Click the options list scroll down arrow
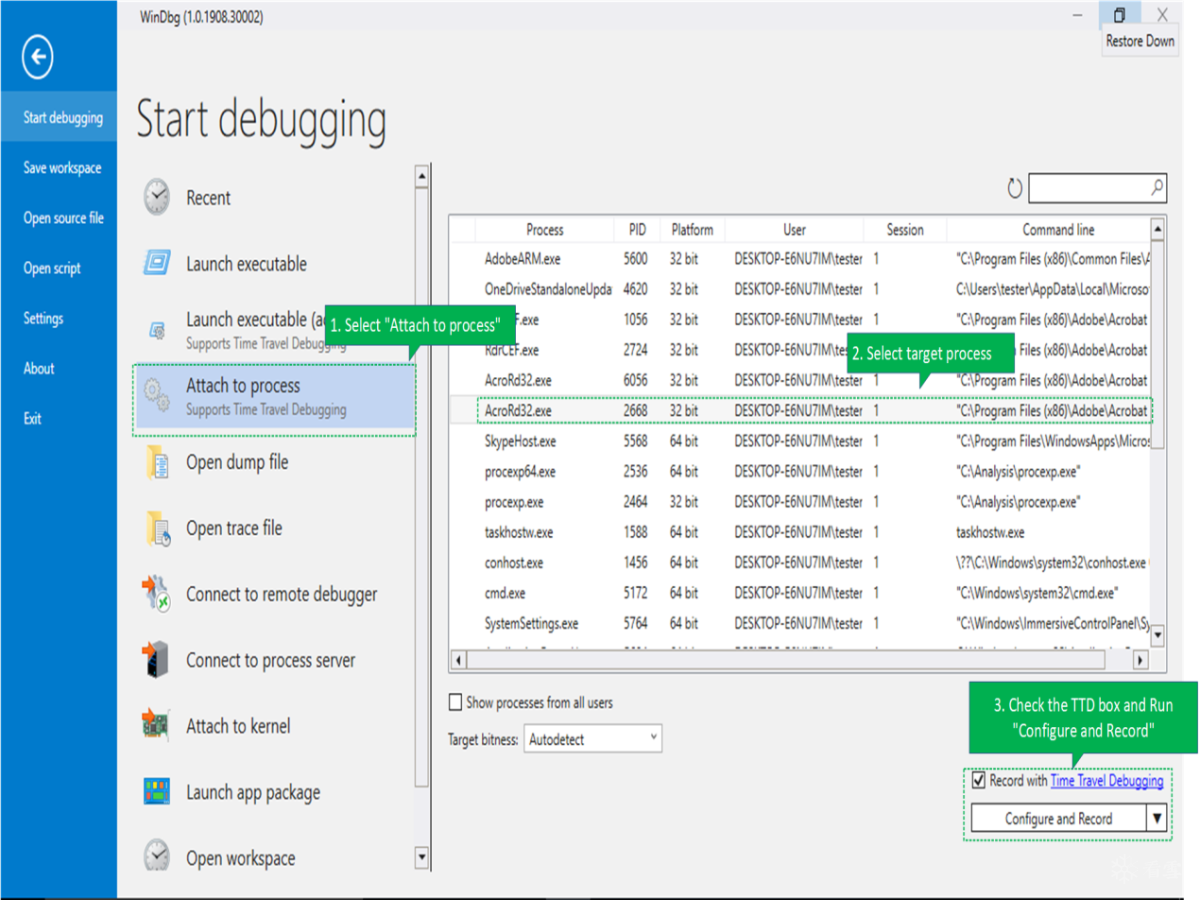 pyautogui.click(x=421, y=858)
